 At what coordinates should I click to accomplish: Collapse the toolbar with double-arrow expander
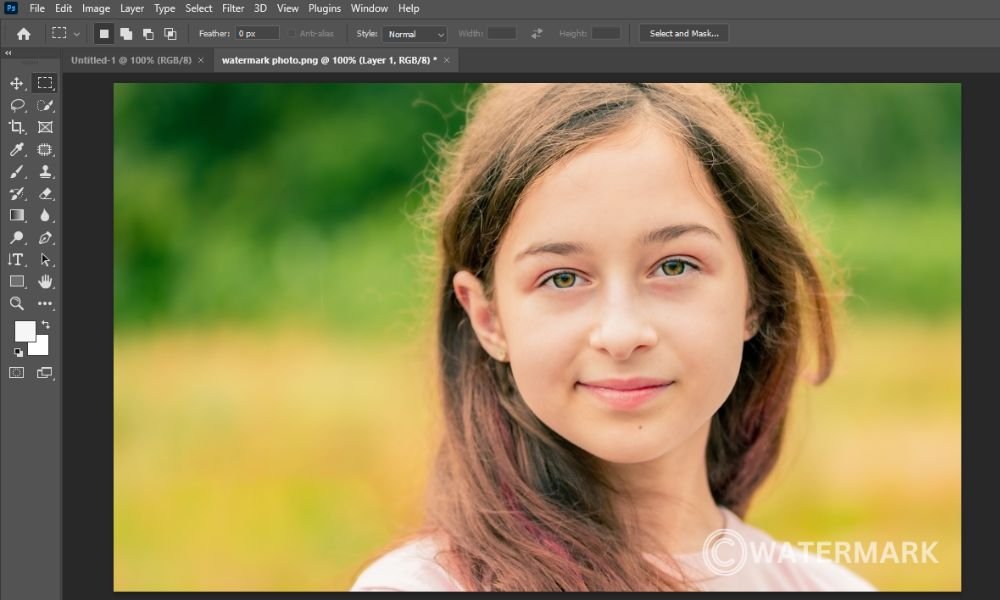(8, 53)
